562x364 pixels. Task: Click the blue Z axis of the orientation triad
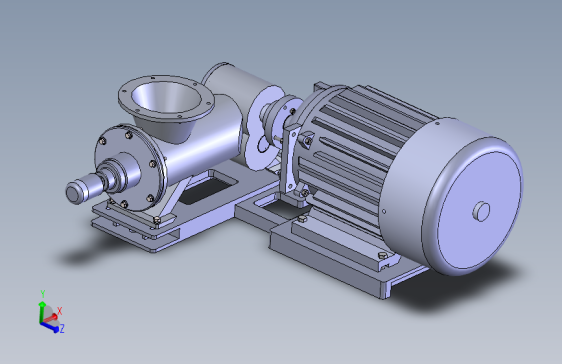tap(50, 327)
